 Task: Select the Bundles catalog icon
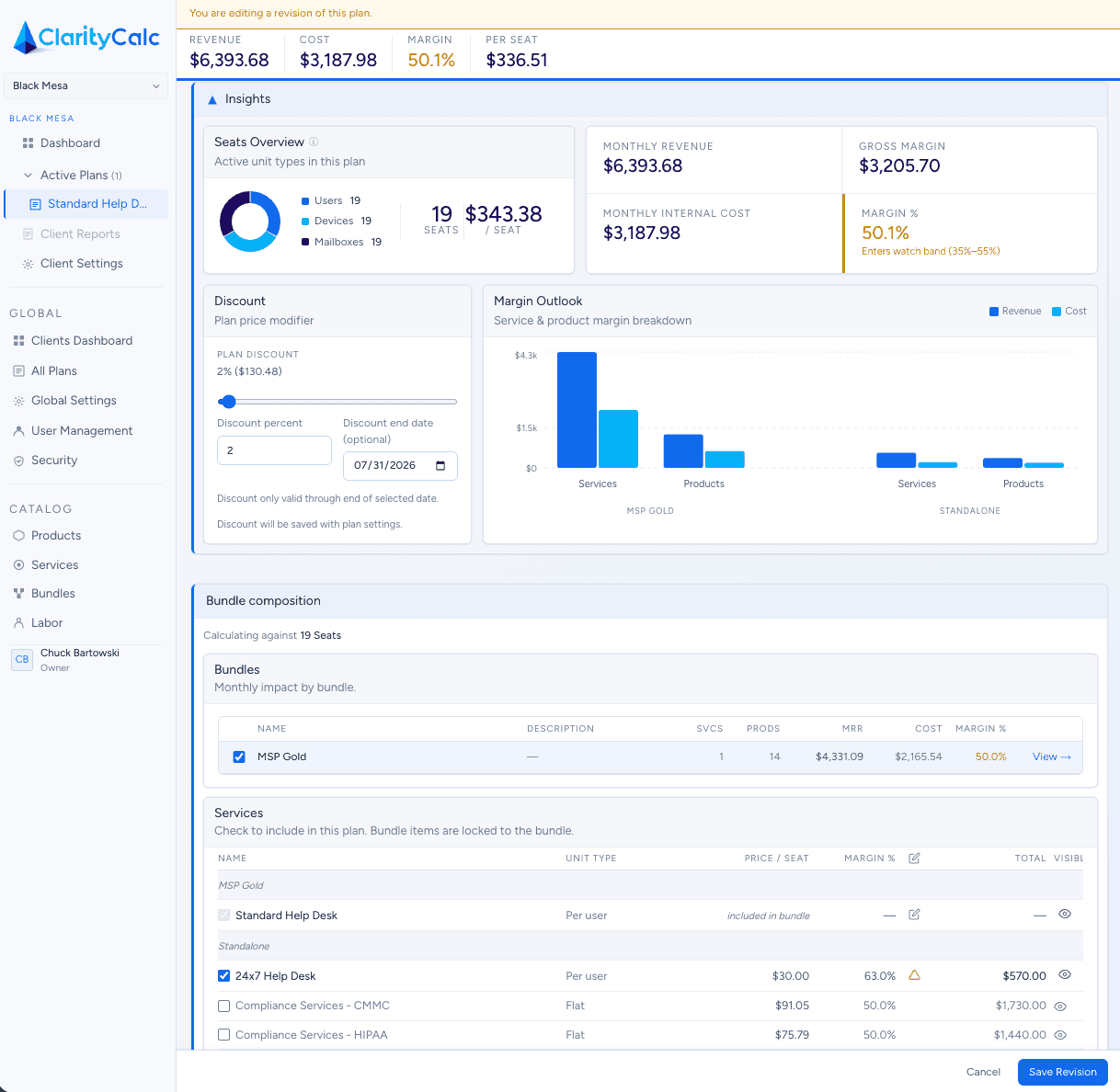click(x=17, y=593)
